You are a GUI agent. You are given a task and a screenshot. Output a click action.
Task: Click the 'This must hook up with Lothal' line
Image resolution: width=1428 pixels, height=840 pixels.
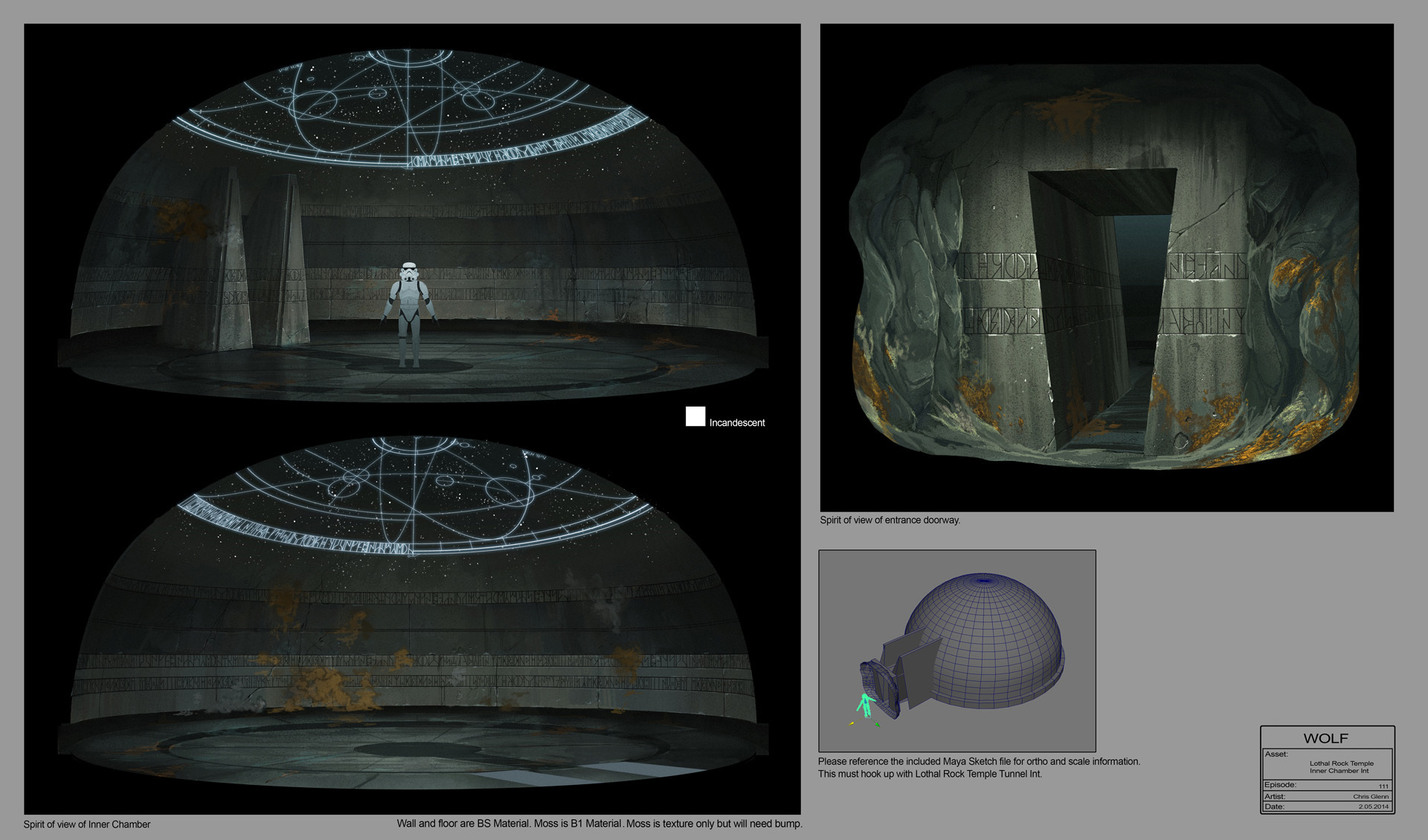930,774
